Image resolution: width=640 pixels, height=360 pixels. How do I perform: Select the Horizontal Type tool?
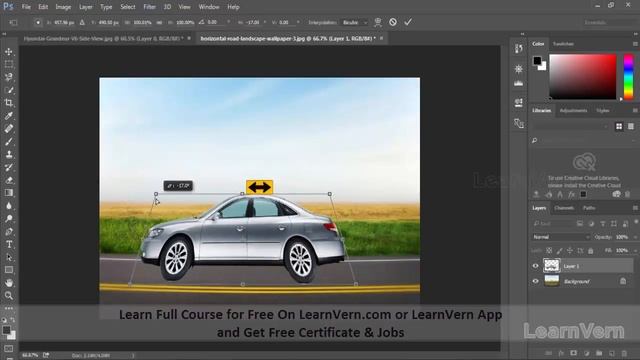tap(9, 244)
